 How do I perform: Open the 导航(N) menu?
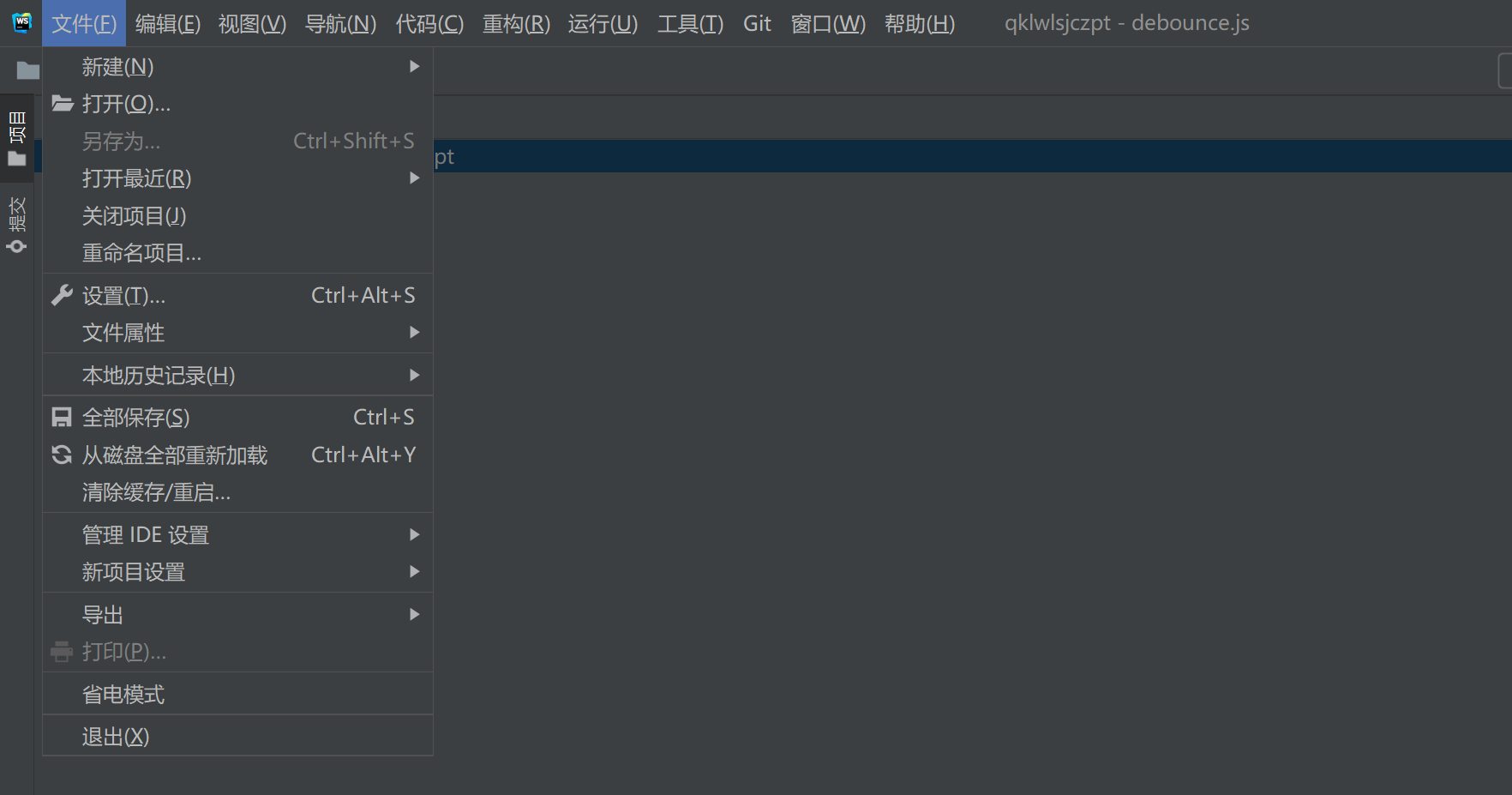point(340,23)
